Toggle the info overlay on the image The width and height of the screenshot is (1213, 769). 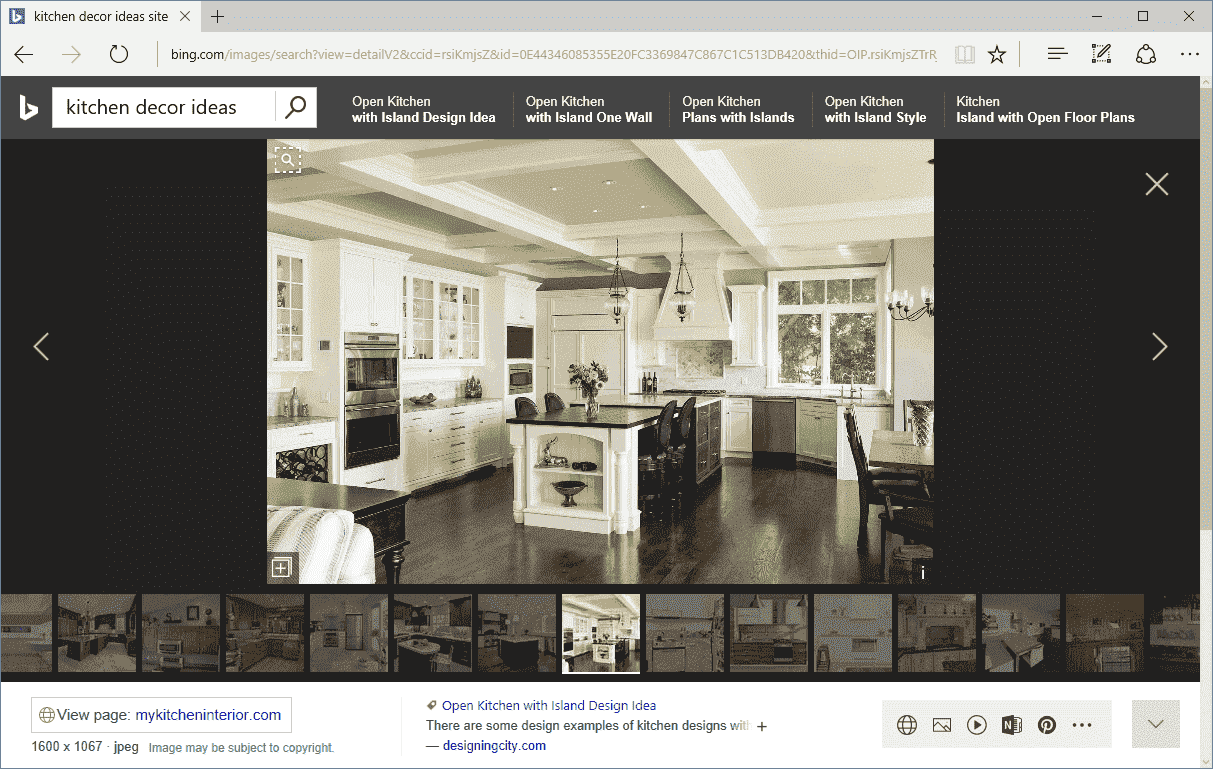pyautogui.click(x=922, y=572)
